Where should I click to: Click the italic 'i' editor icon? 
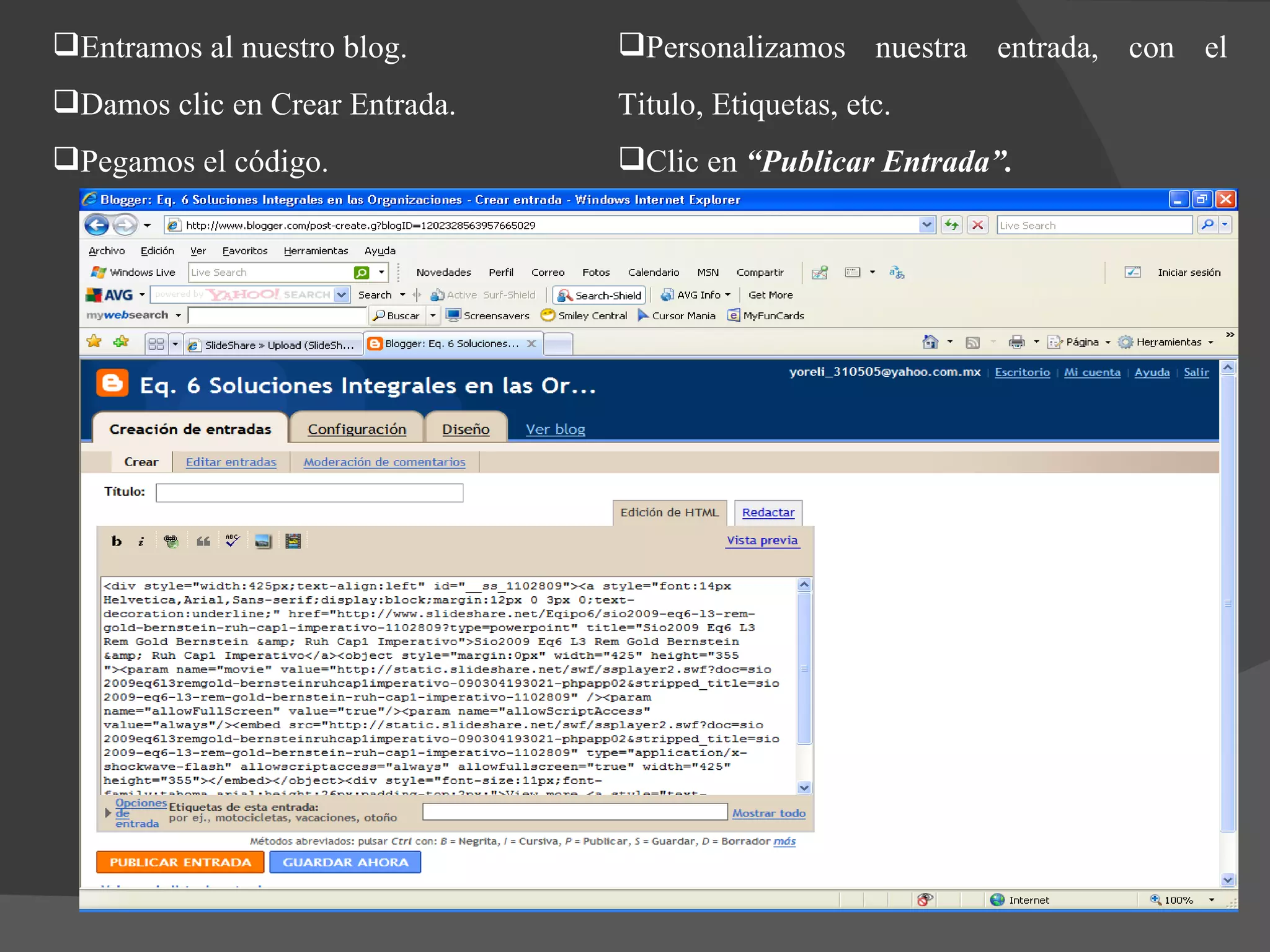point(141,541)
